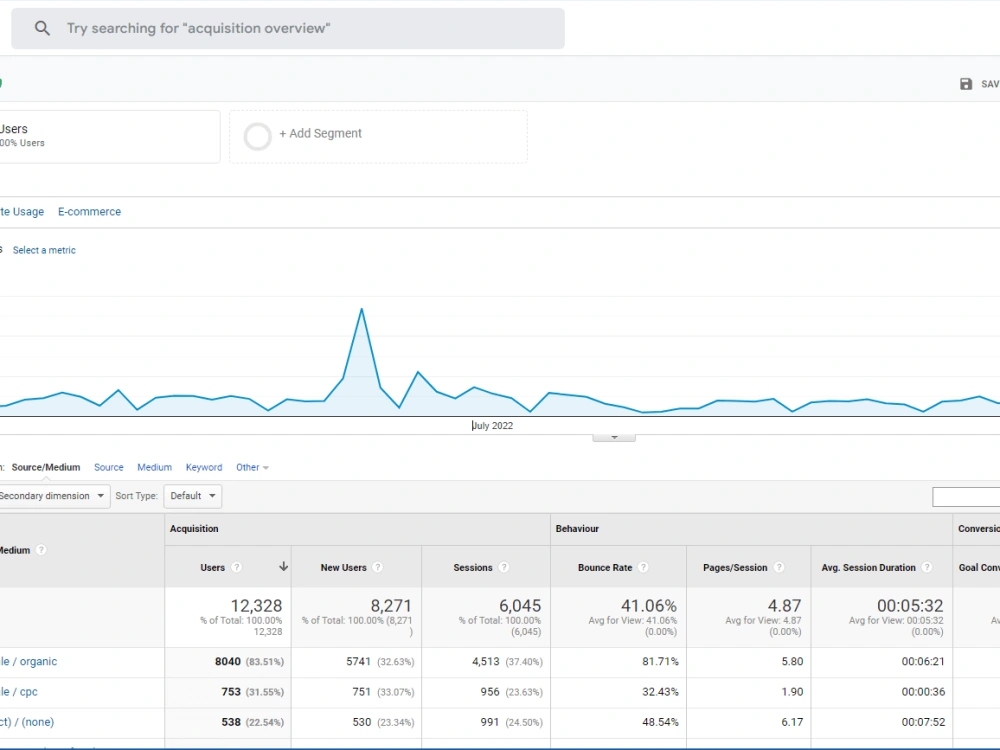Select the Keyword primary dimension
The height and width of the screenshot is (750, 1000).
coord(204,467)
